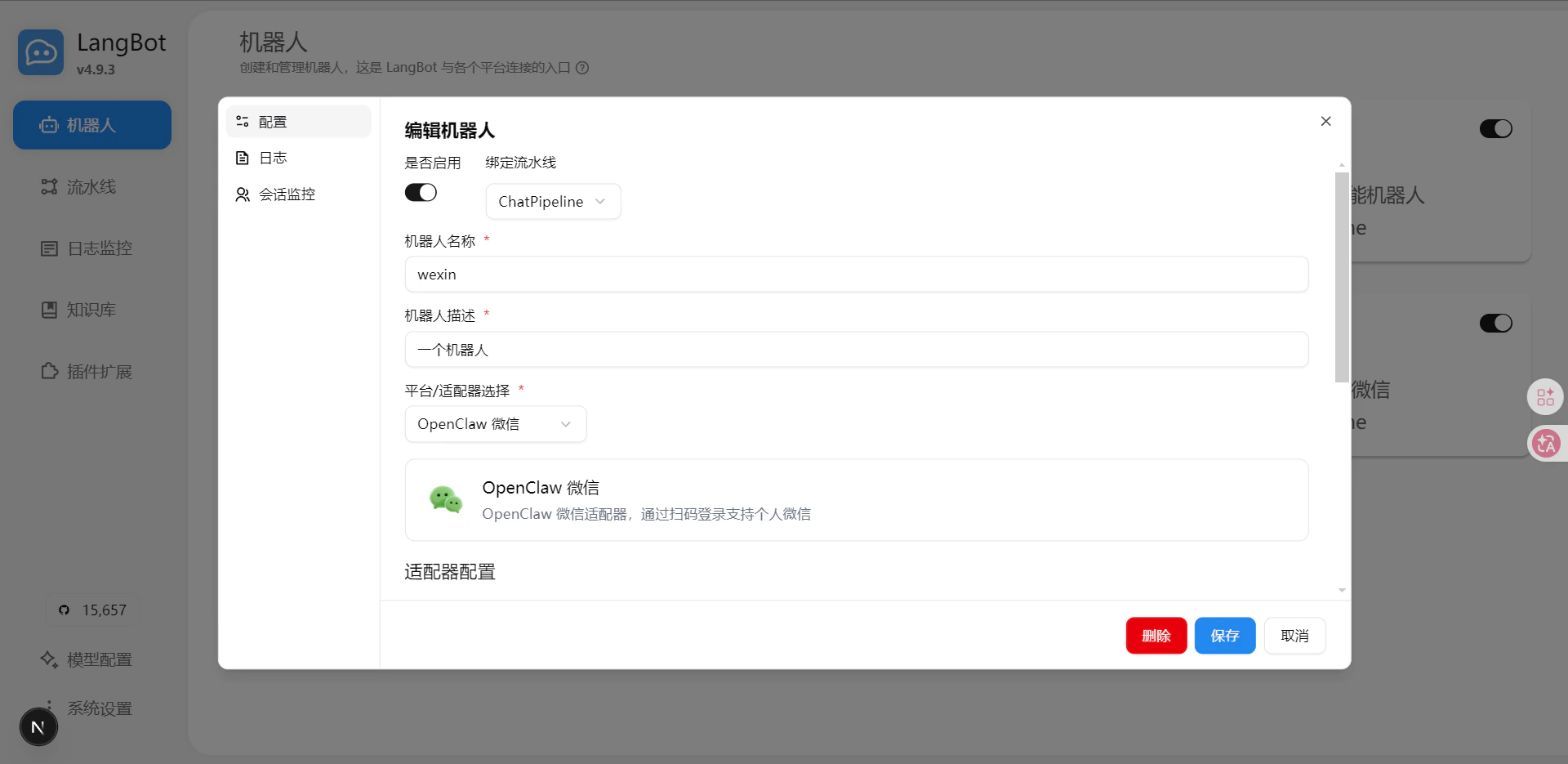
Task: Select the 流水线 pipeline icon in sidebar
Action: [91, 186]
